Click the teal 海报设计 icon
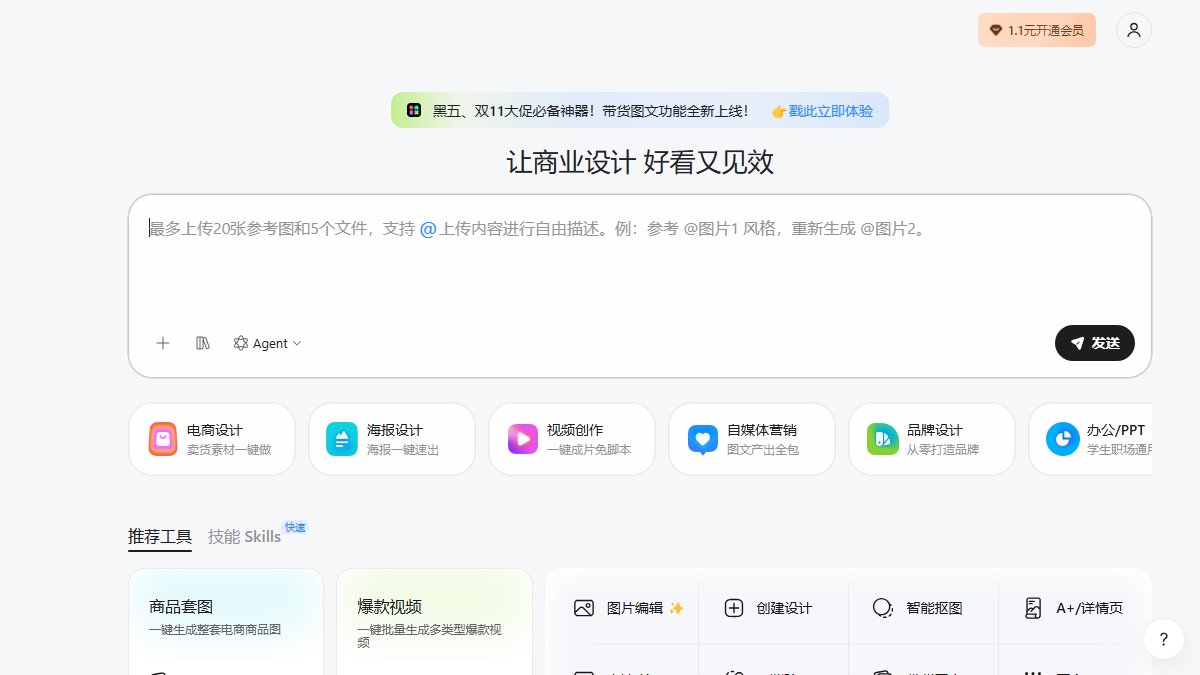1200x675 pixels. (x=342, y=439)
